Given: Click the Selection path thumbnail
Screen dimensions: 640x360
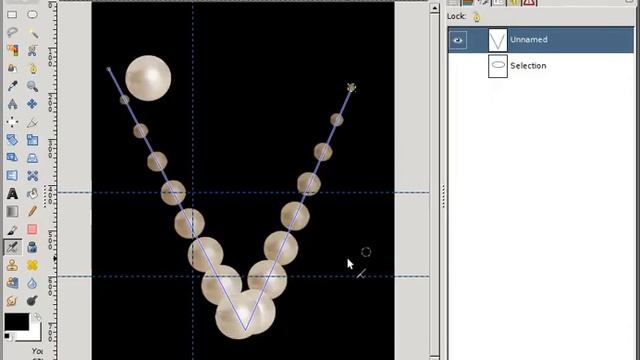Looking at the screenshot, I should pos(498,66).
